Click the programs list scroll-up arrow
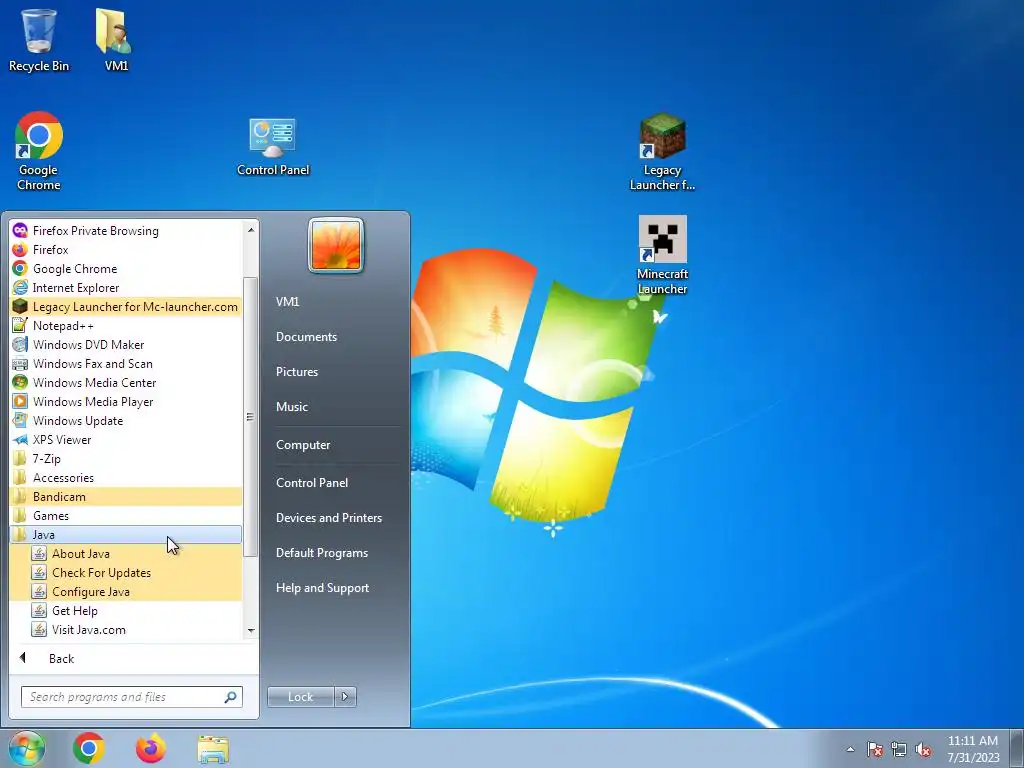Screen dimensions: 1024x768 point(251,229)
